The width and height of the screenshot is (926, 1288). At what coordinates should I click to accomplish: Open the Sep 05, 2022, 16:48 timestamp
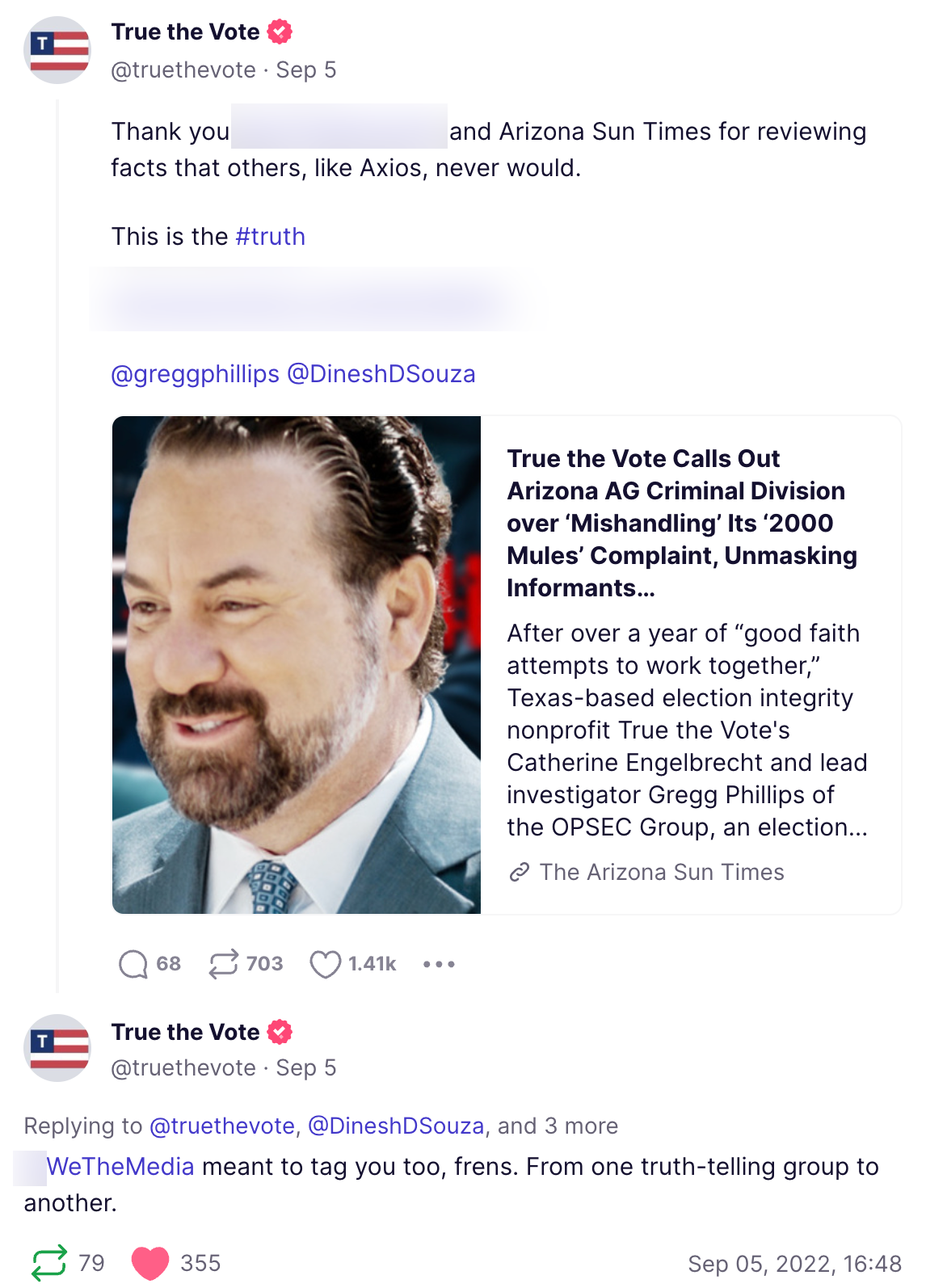pos(794,1264)
